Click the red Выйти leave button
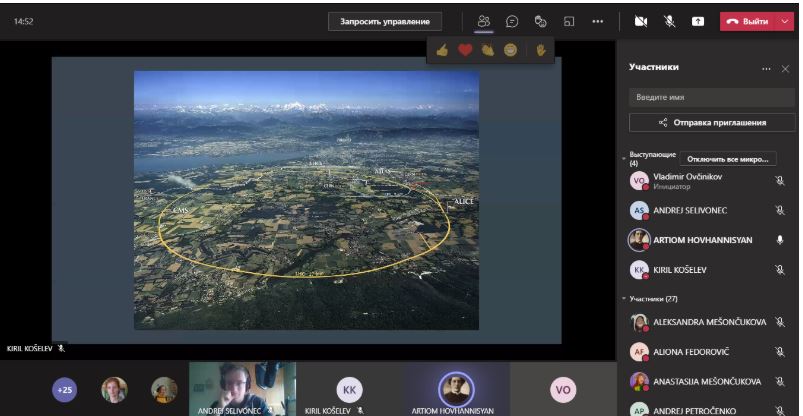This screenshot has width=803, height=416. (x=749, y=22)
